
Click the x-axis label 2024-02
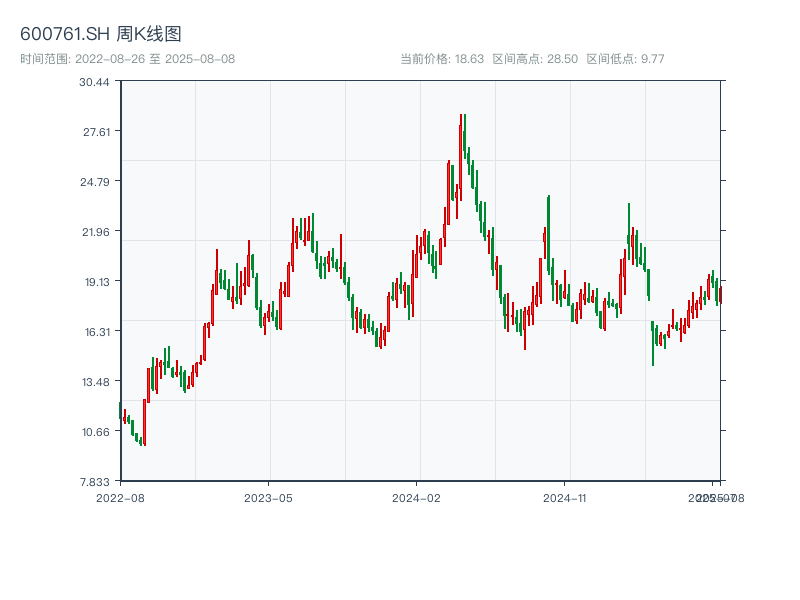416,498
